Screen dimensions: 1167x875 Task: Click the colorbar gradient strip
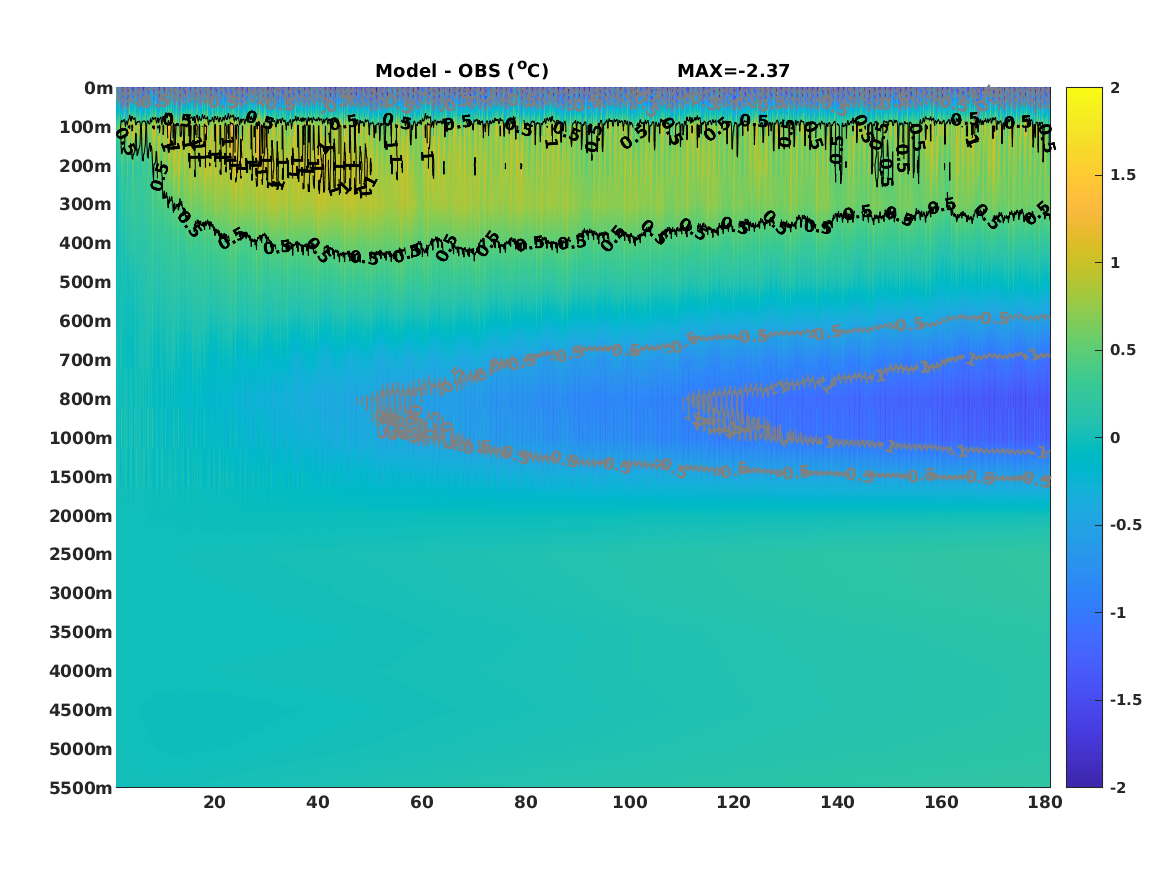(x=1084, y=438)
